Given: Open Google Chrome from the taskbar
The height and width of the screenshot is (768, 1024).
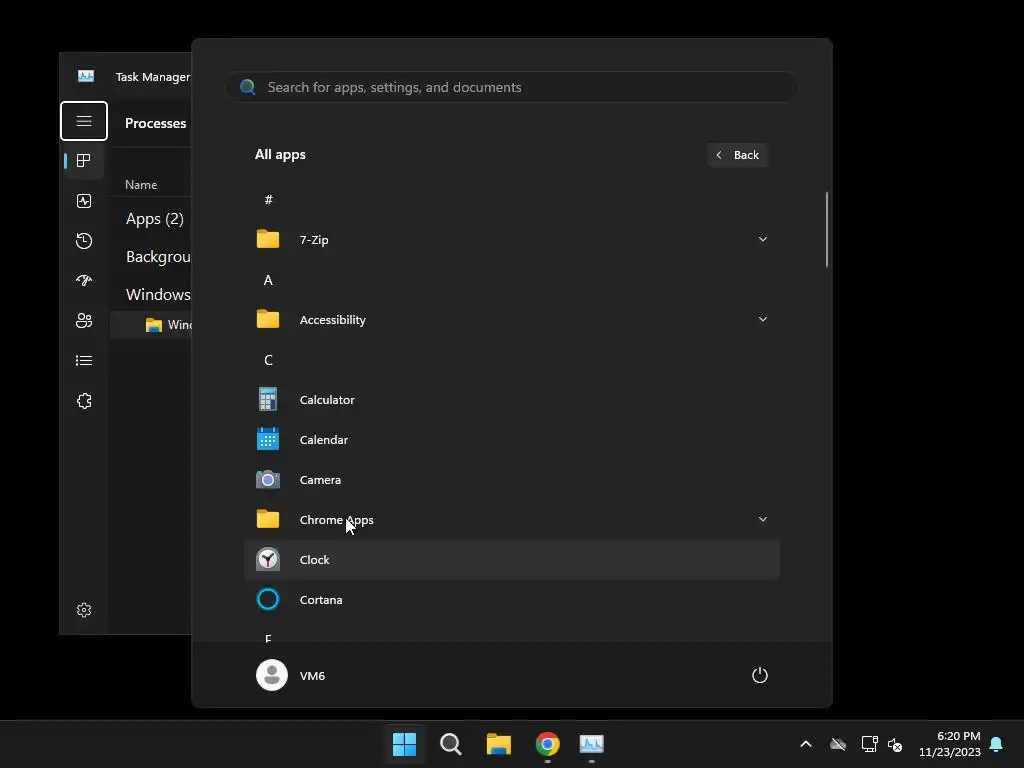Looking at the screenshot, I should [547, 744].
